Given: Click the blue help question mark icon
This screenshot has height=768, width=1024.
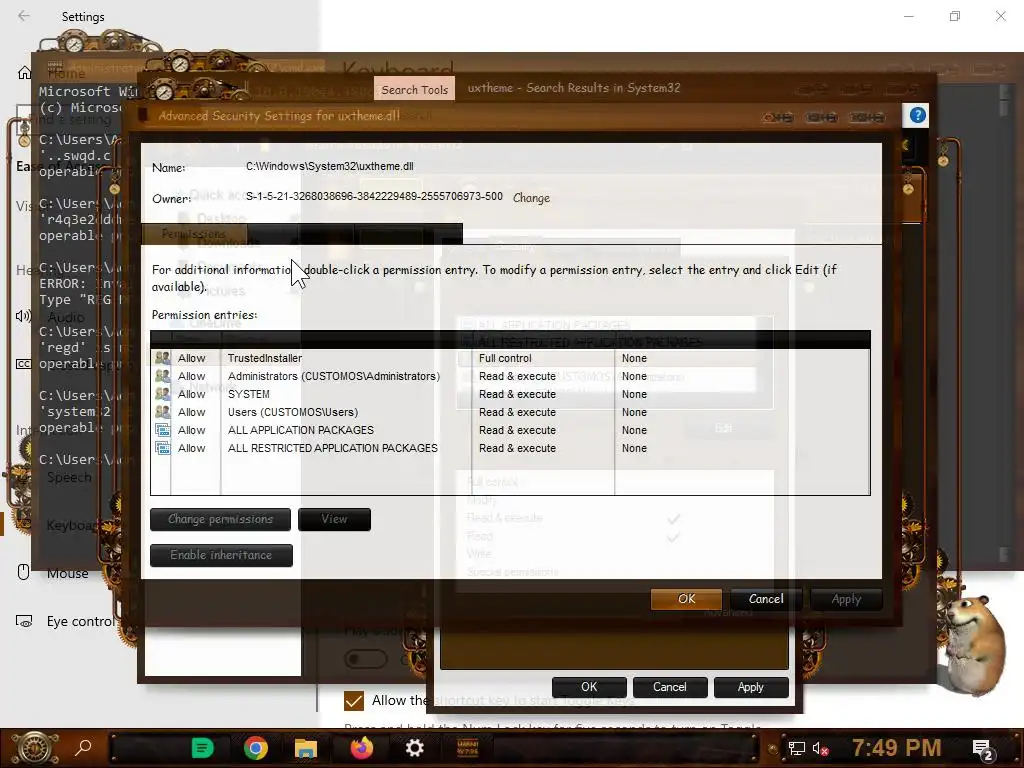Looking at the screenshot, I should pyautogui.click(x=918, y=116).
